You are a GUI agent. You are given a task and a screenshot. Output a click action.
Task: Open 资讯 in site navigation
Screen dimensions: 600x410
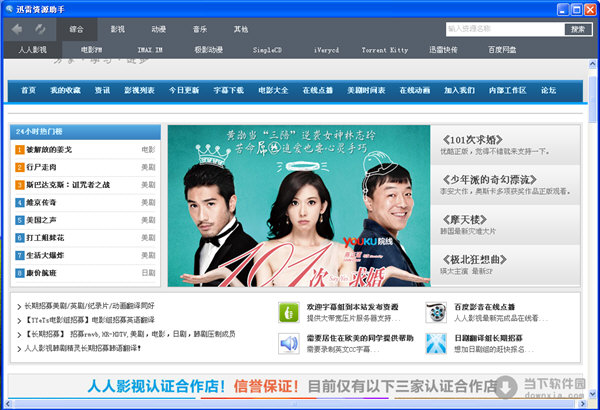[103, 90]
